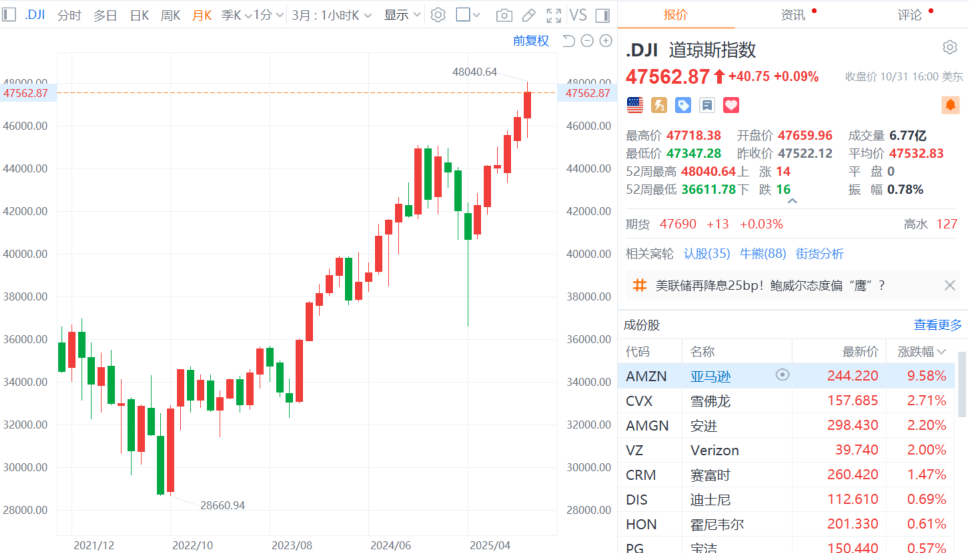Switch to 日K daily candlestick view
This screenshot has width=969, height=553.
(x=139, y=15)
